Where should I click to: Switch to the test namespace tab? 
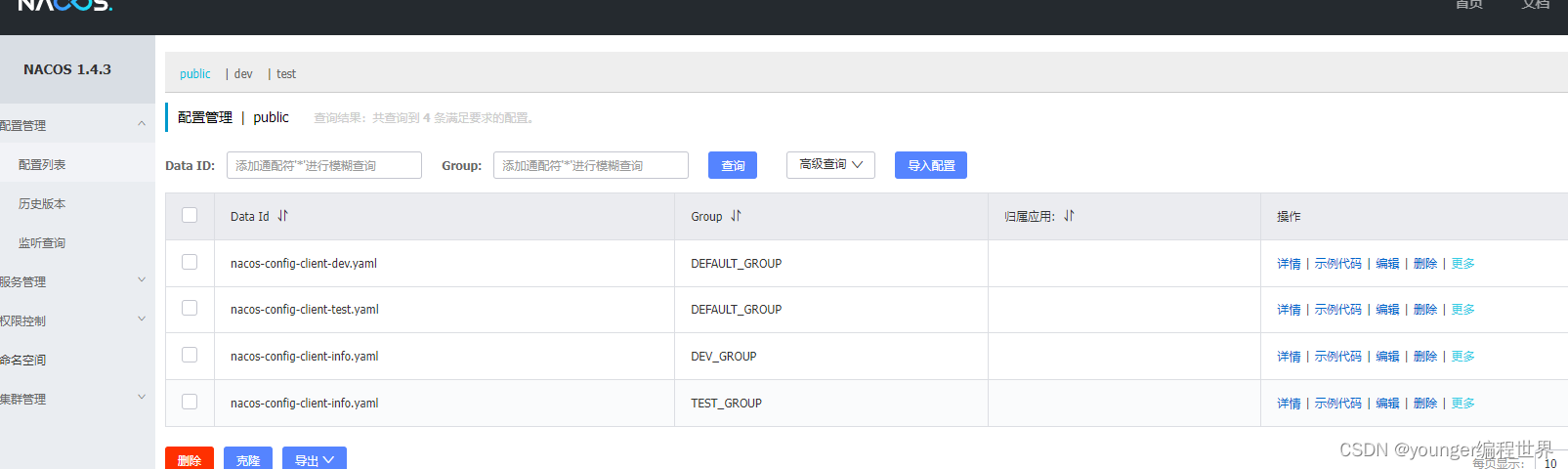[x=286, y=74]
